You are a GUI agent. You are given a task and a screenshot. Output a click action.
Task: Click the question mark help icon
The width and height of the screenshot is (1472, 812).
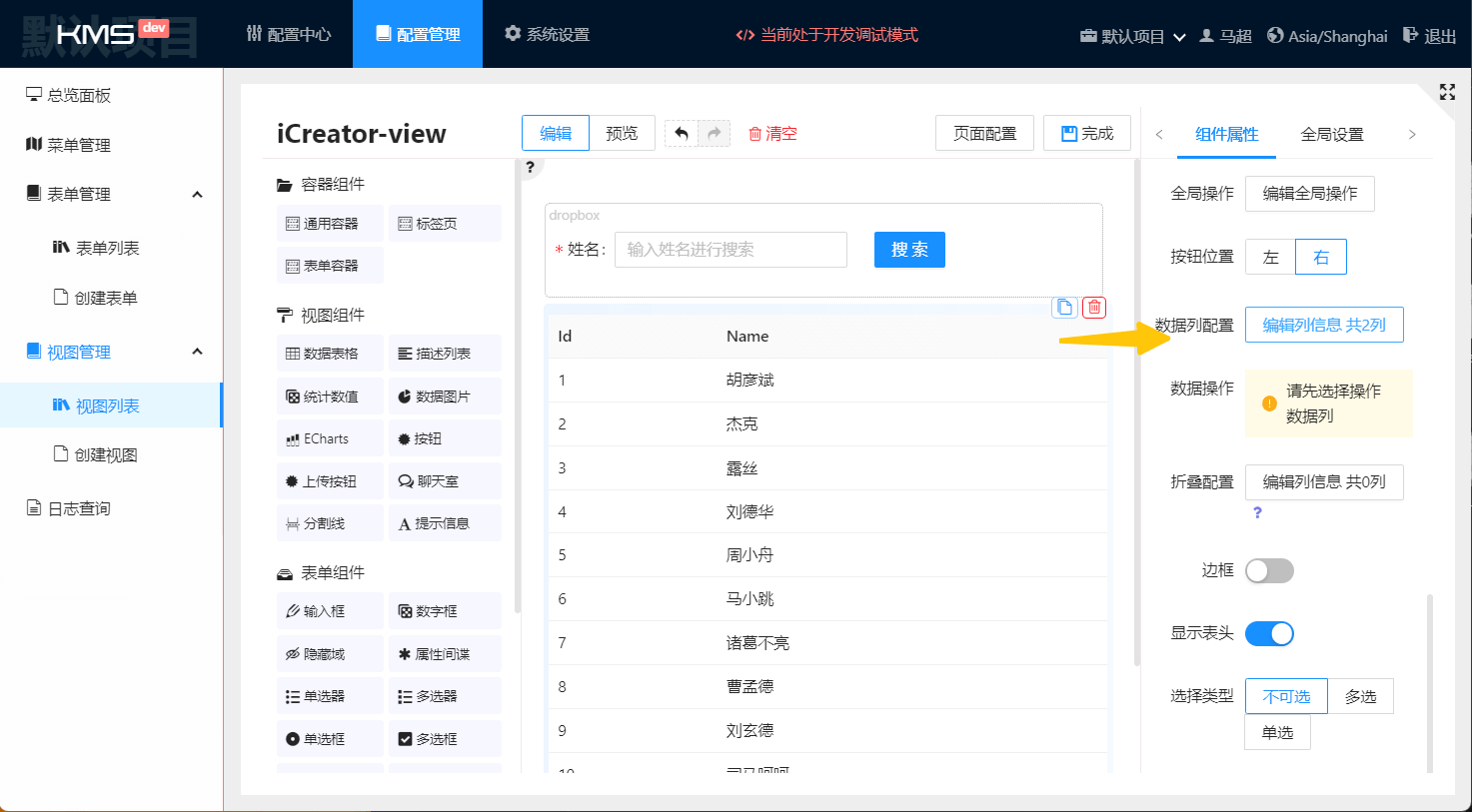click(530, 167)
